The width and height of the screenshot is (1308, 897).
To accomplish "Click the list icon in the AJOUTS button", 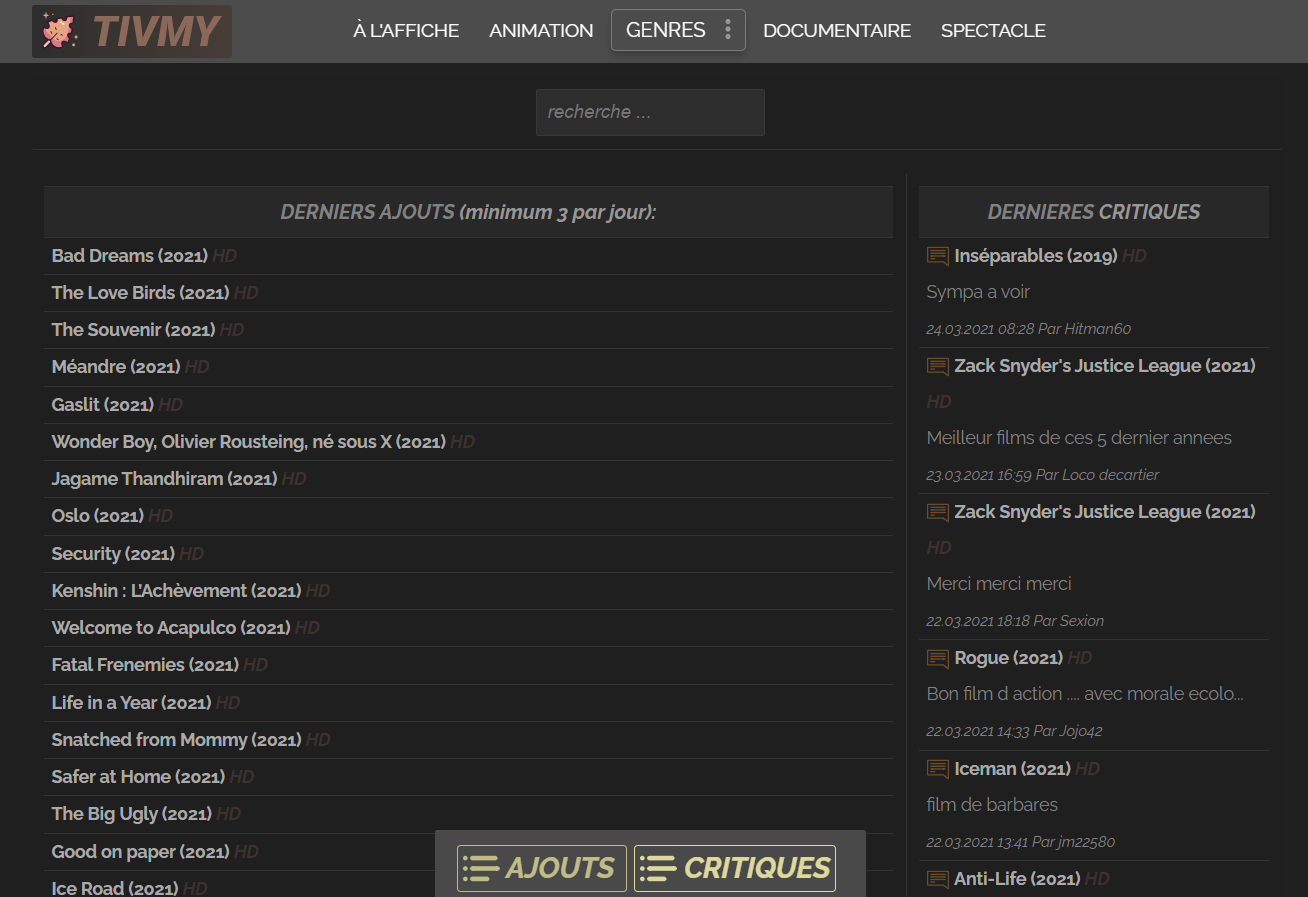I will point(481,868).
